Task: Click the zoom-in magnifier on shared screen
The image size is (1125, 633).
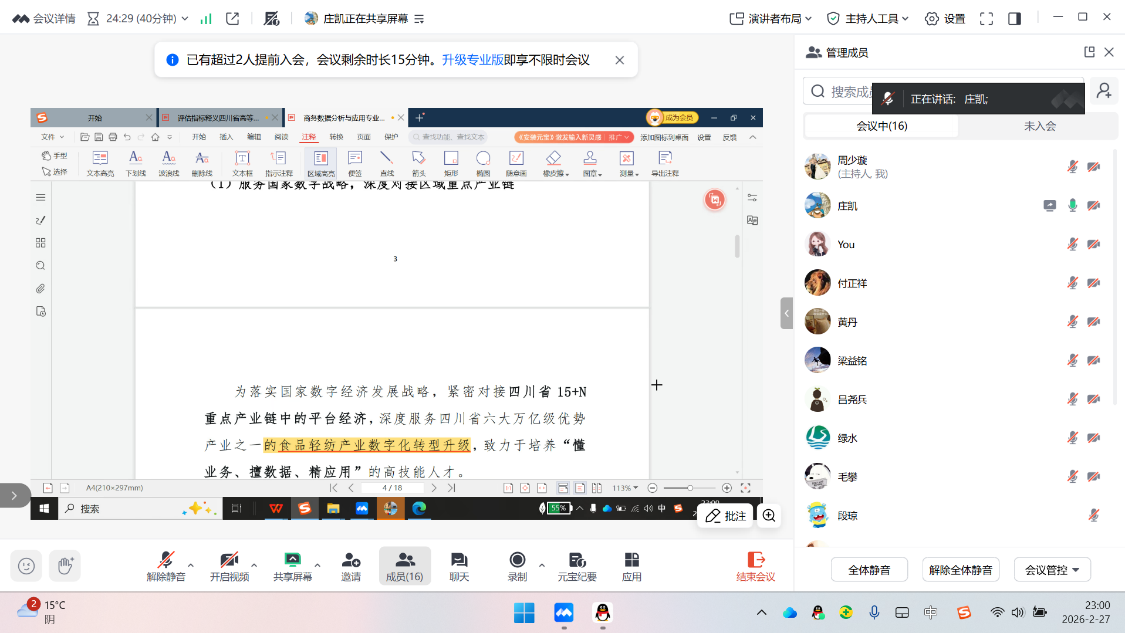Action: tap(769, 516)
